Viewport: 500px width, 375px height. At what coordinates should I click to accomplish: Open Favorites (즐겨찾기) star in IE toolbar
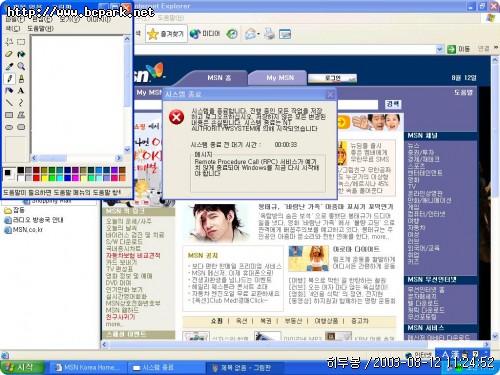(166, 34)
